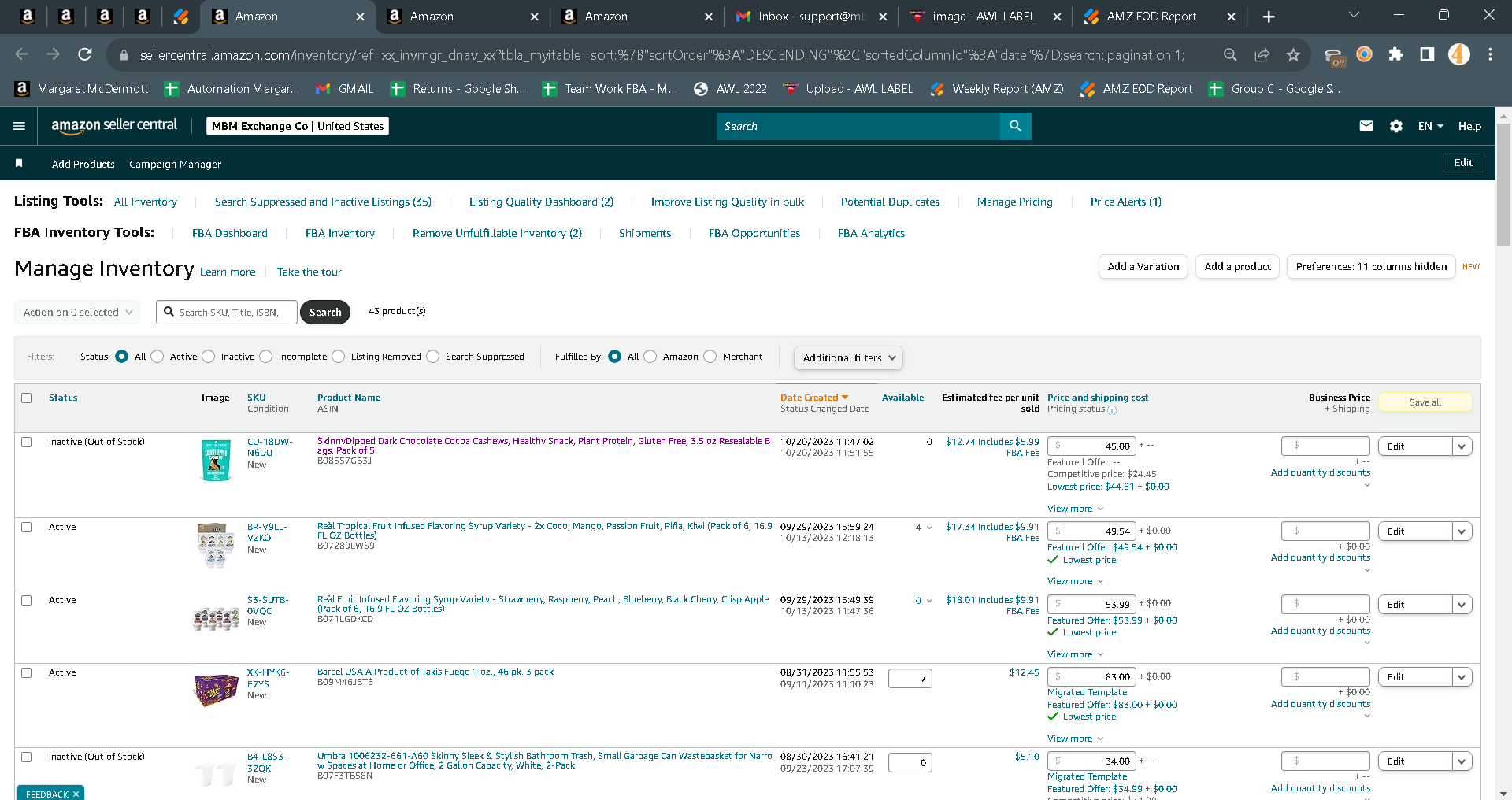The height and width of the screenshot is (800, 1512).
Task: Click the Date Created sort arrow
Action: [x=845, y=398]
